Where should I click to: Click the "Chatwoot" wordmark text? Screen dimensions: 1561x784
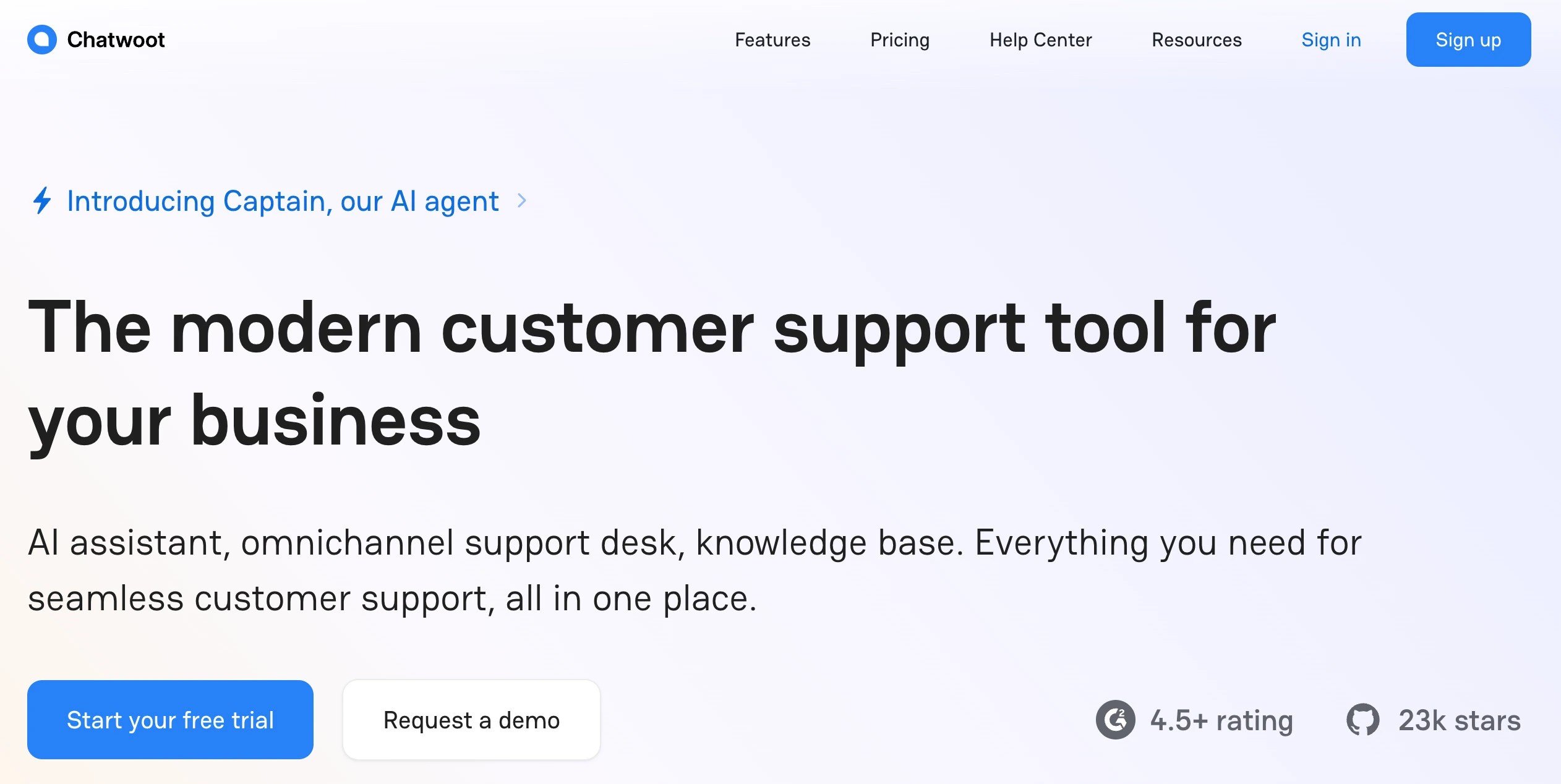coord(115,39)
